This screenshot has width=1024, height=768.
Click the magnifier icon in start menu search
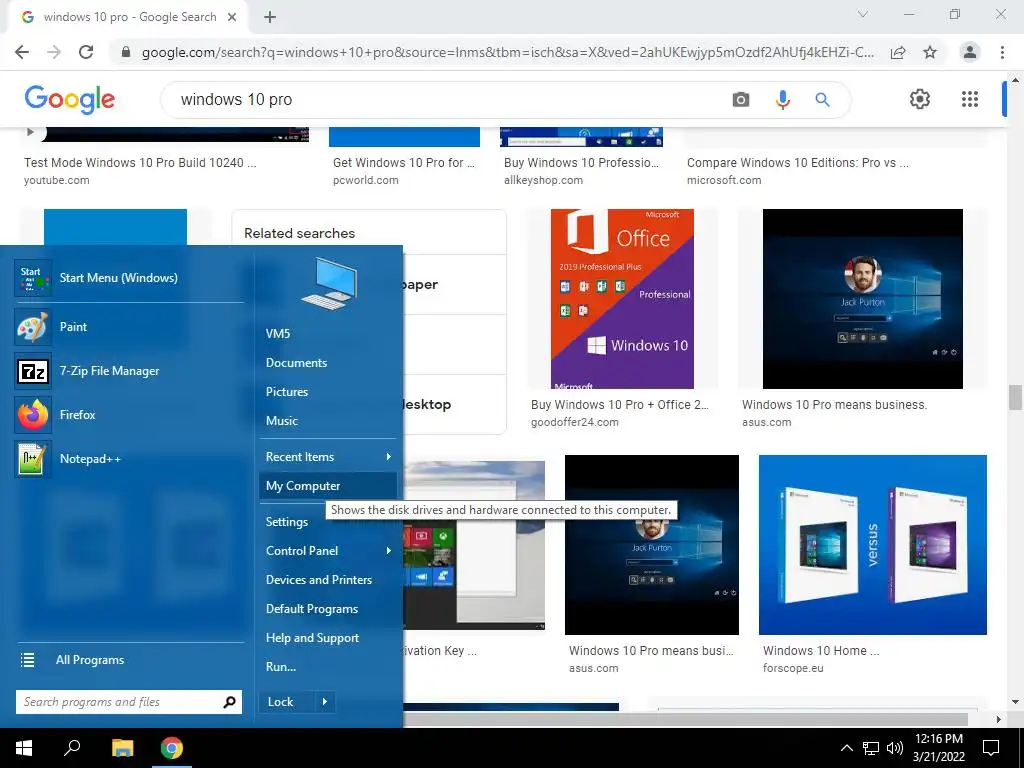(229, 702)
